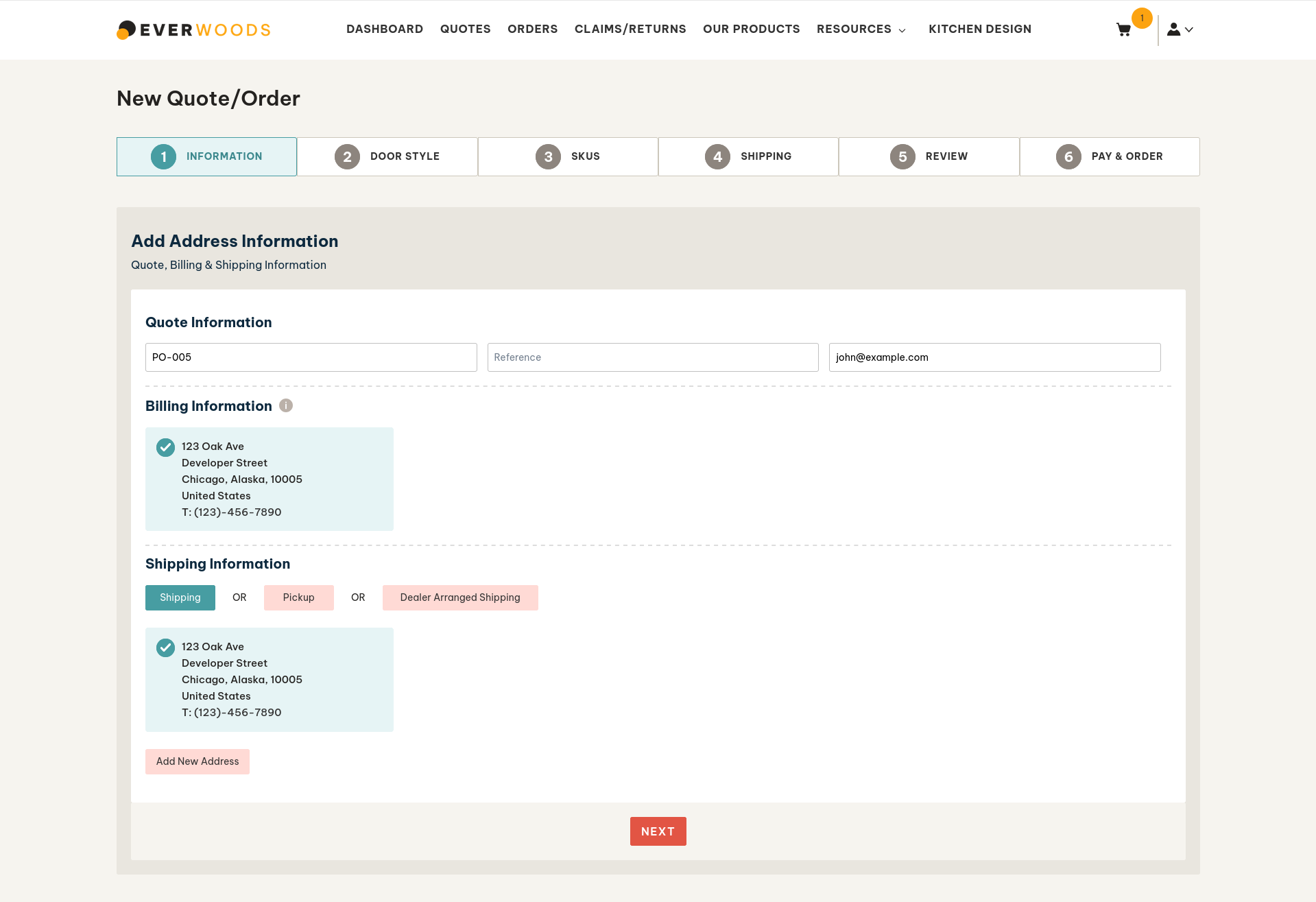Viewport: 1316px width, 902px height.
Task: Open the shopping cart icon
Action: pyautogui.click(x=1123, y=29)
